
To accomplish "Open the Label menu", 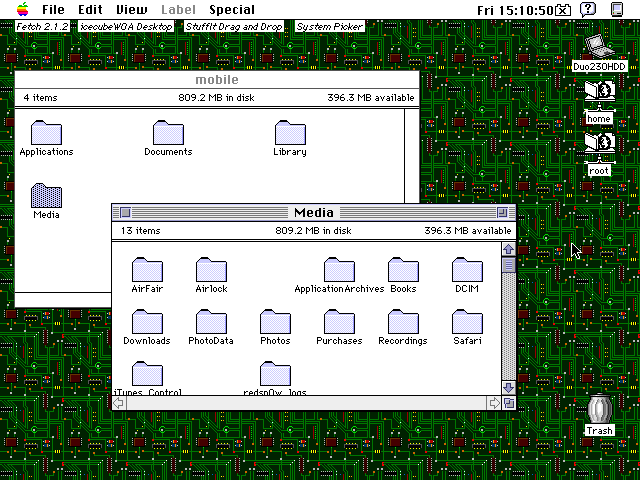I will click(178, 9).
